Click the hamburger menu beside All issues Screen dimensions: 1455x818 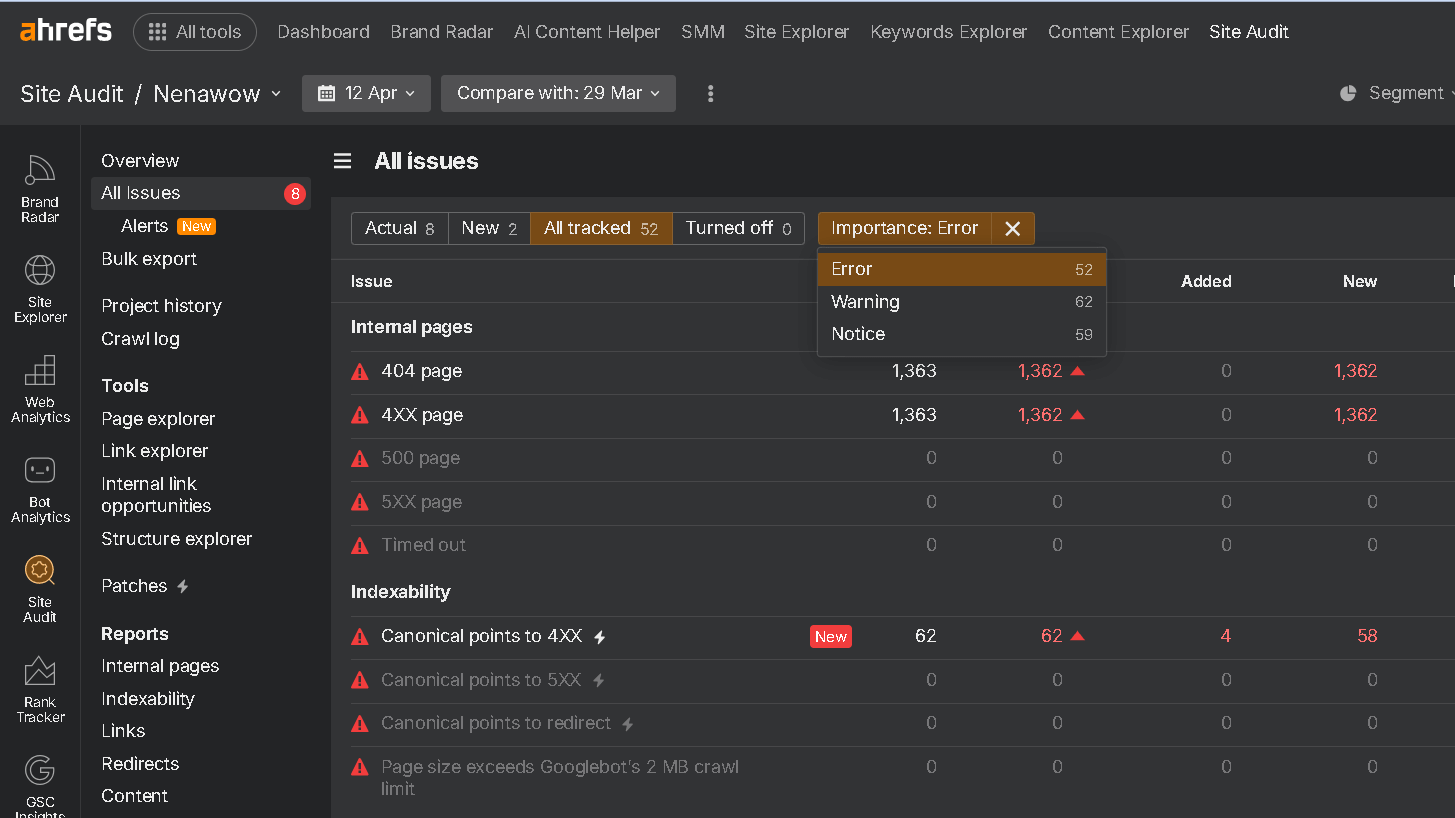click(x=343, y=161)
